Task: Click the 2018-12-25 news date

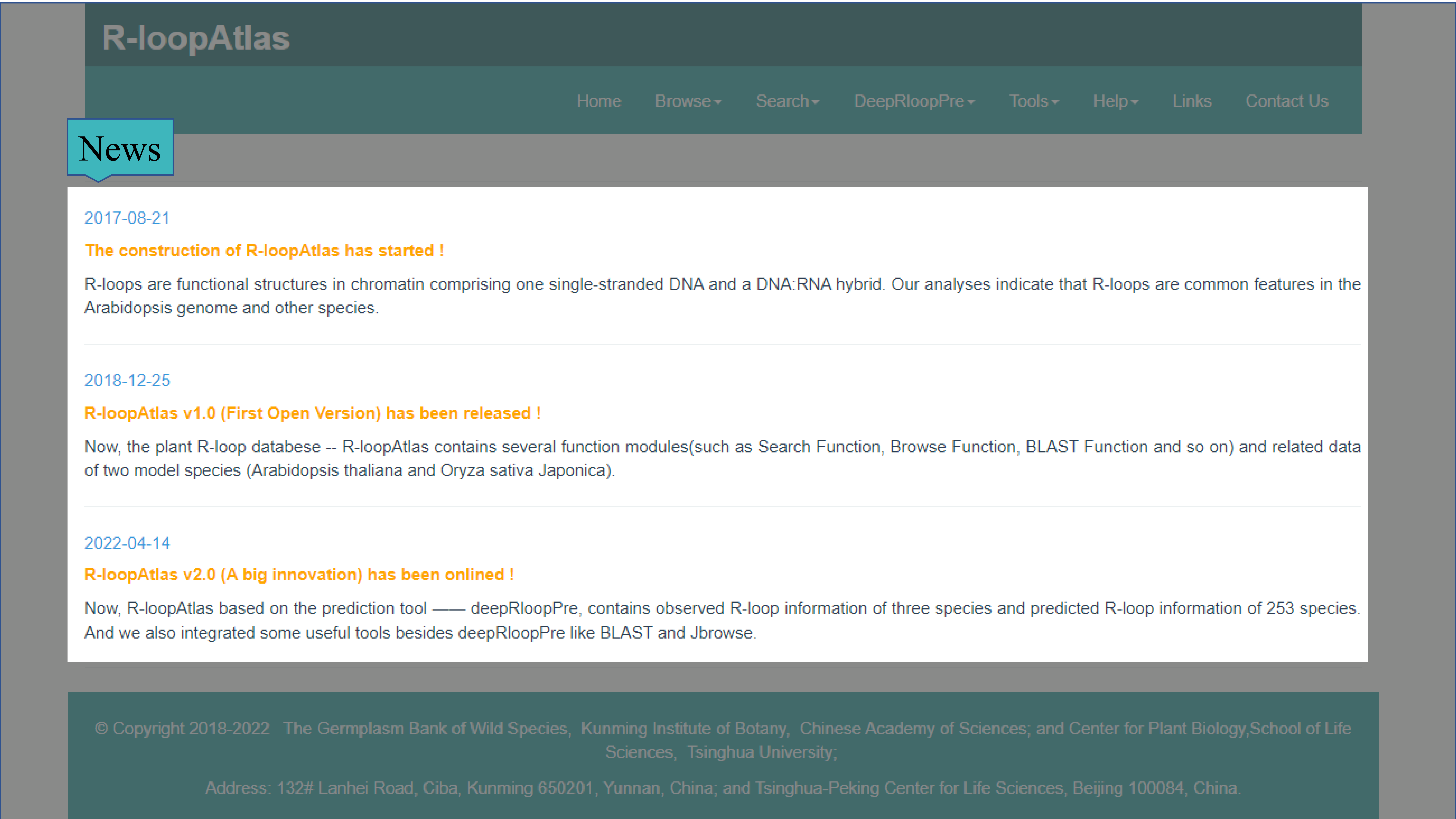Action: (x=127, y=380)
